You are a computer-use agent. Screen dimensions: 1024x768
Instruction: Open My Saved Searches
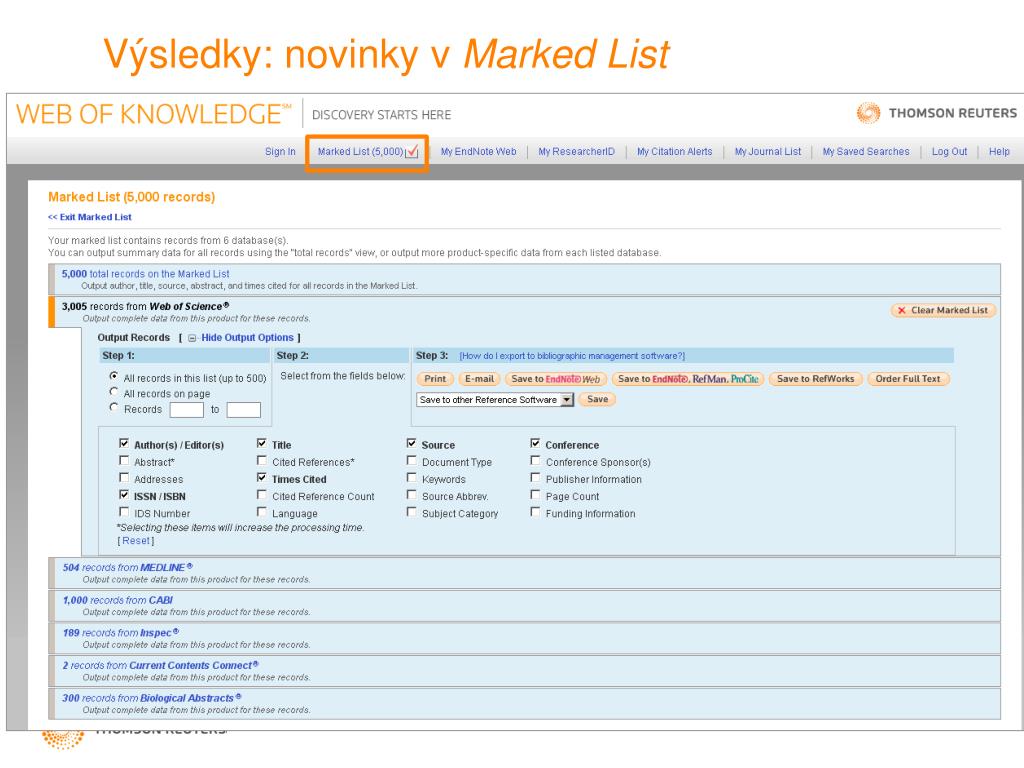click(866, 152)
